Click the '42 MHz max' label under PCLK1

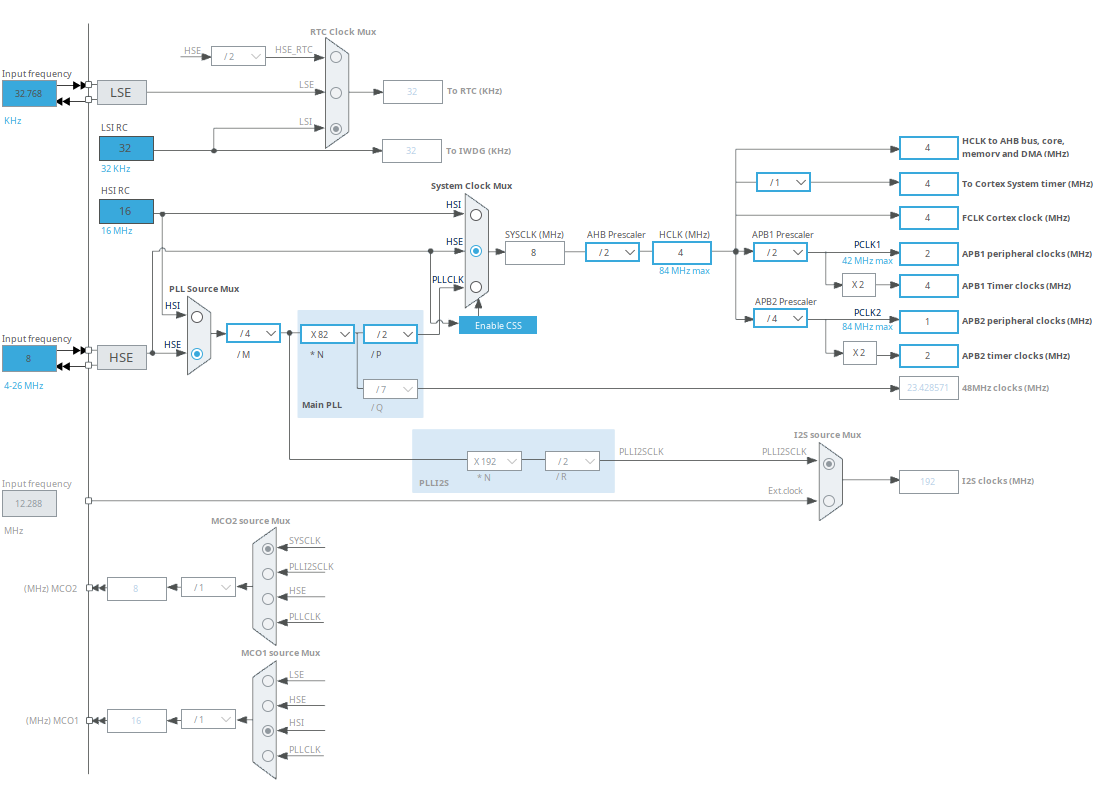867,261
